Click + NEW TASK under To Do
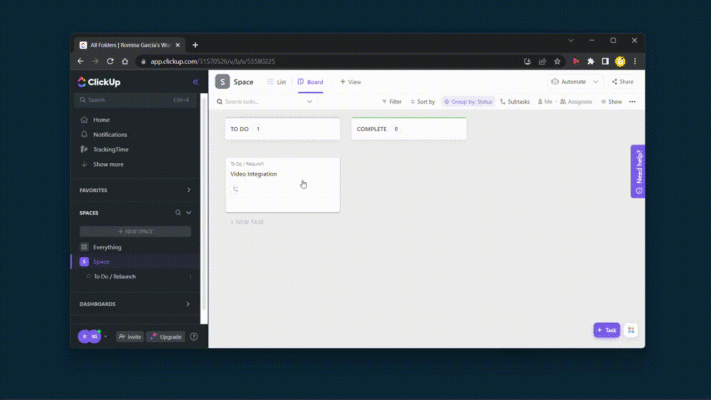Image resolution: width=711 pixels, height=400 pixels. pyautogui.click(x=247, y=222)
